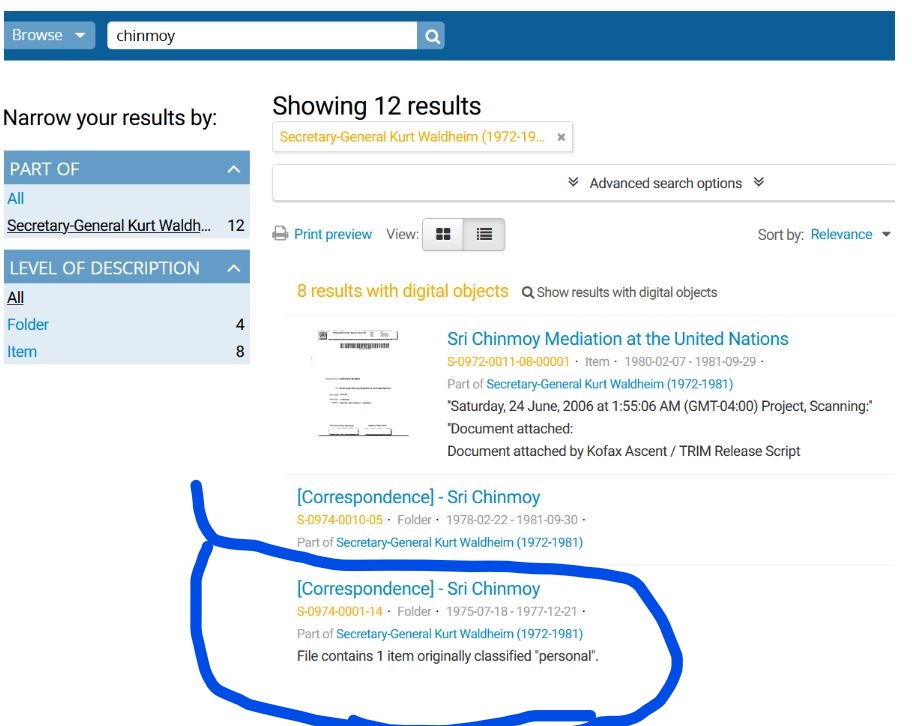
Task: Click the search magnifier button
Action: tap(431, 36)
